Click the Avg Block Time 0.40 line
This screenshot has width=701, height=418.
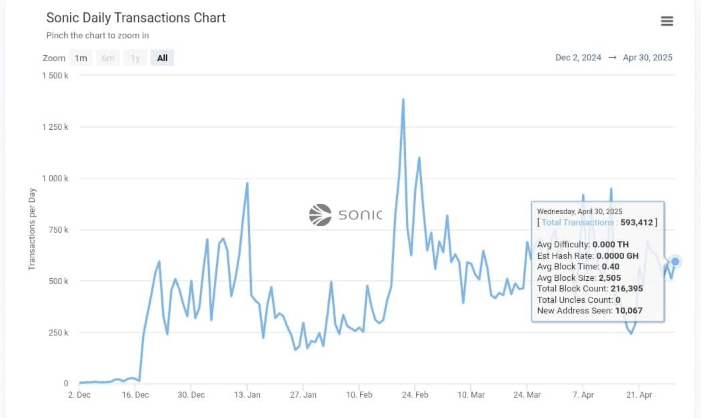click(x=578, y=267)
